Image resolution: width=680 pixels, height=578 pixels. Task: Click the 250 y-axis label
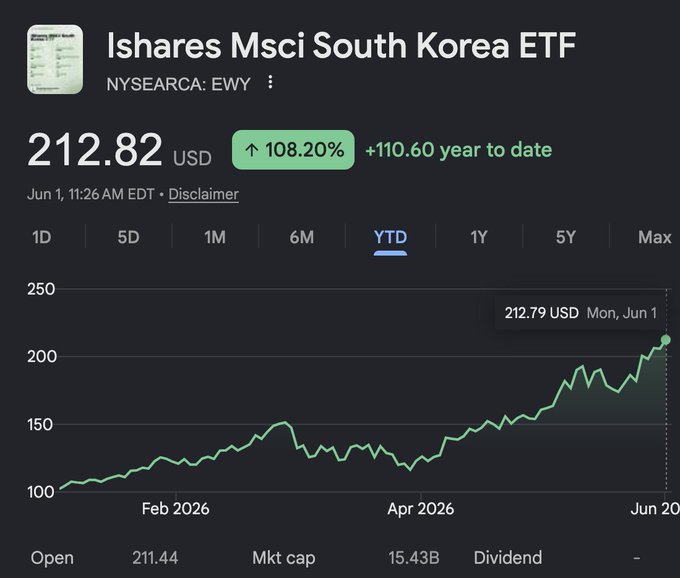pyautogui.click(x=41, y=289)
